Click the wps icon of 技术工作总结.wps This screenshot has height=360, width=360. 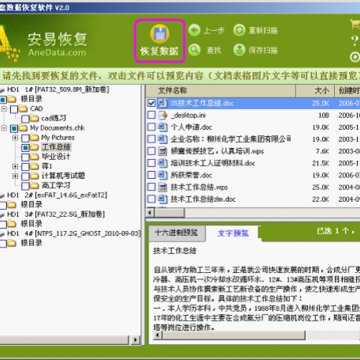(x=162, y=187)
